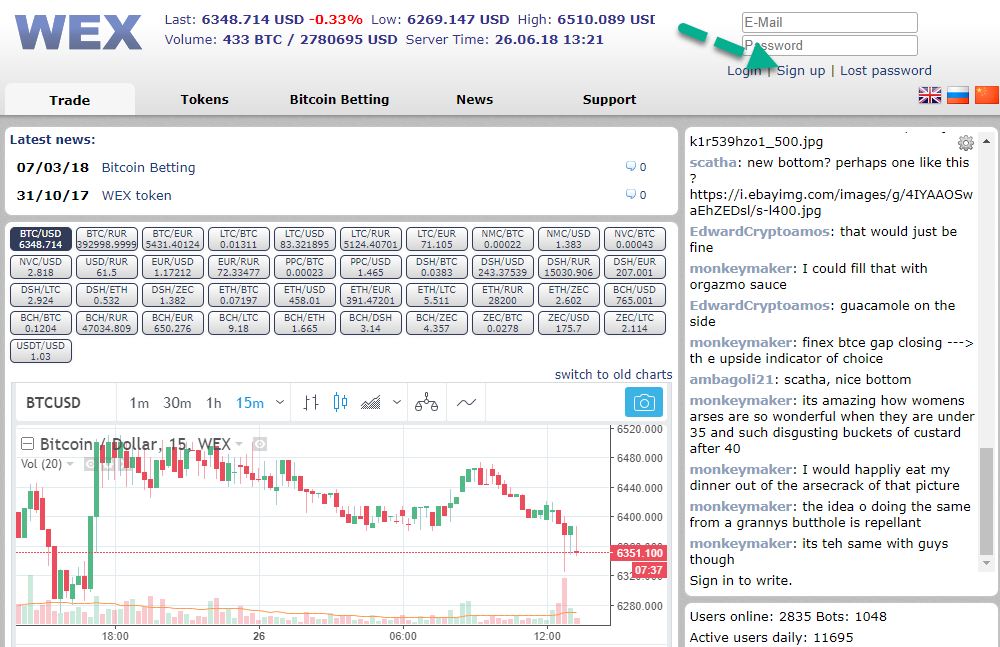Switch language with the UK flag
Image resolution: width=1000 pixels, height=647 pixels.
point(929,95)
